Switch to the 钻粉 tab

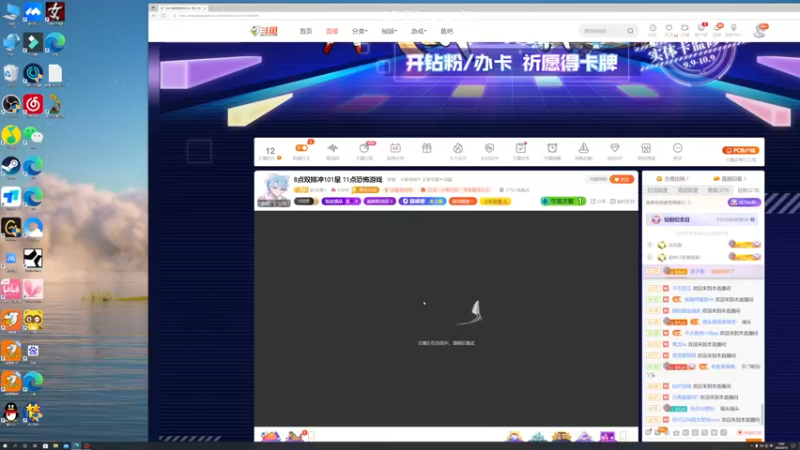[748, 190]
